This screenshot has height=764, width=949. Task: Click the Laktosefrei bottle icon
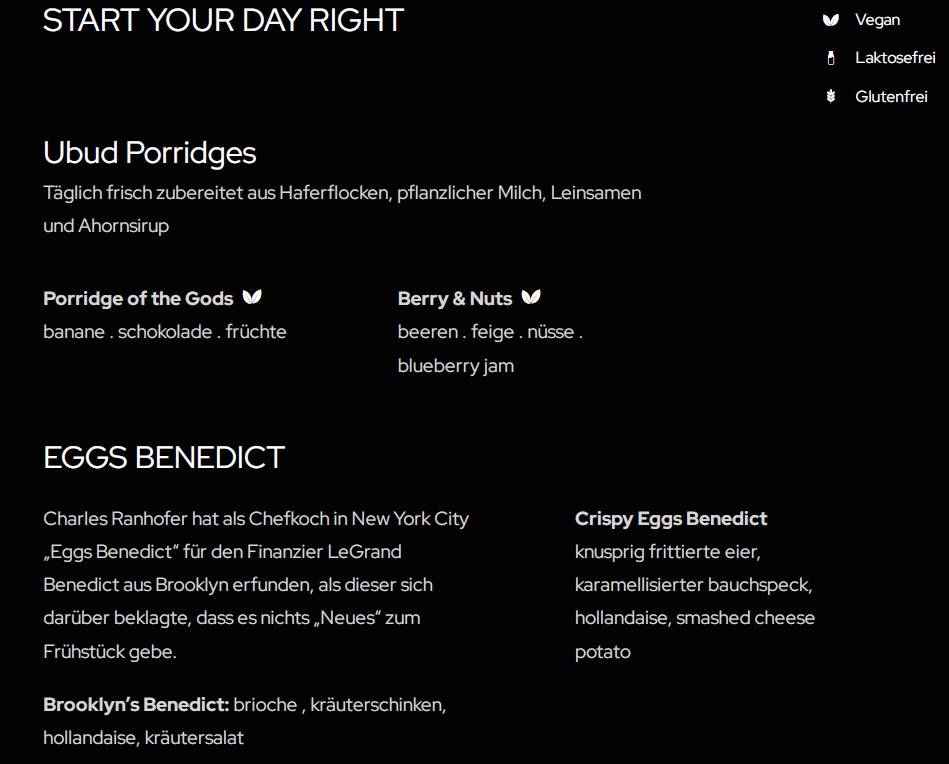point(830,58)
